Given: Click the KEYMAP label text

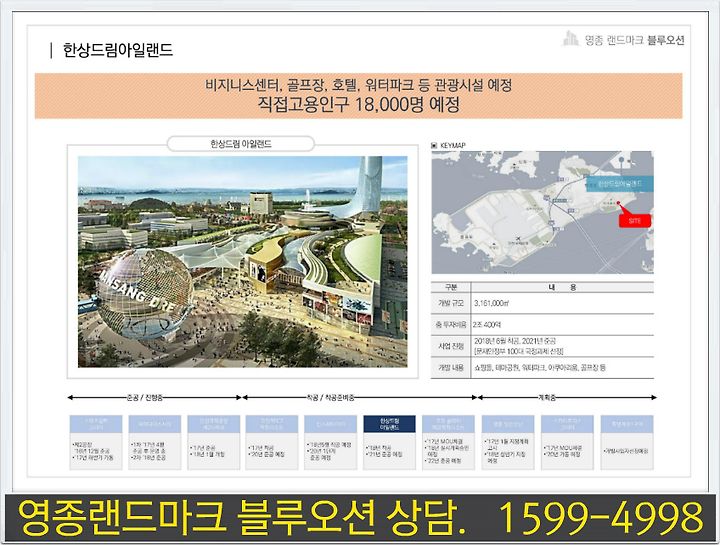Looking at the screenshot, I should (453, 146).
